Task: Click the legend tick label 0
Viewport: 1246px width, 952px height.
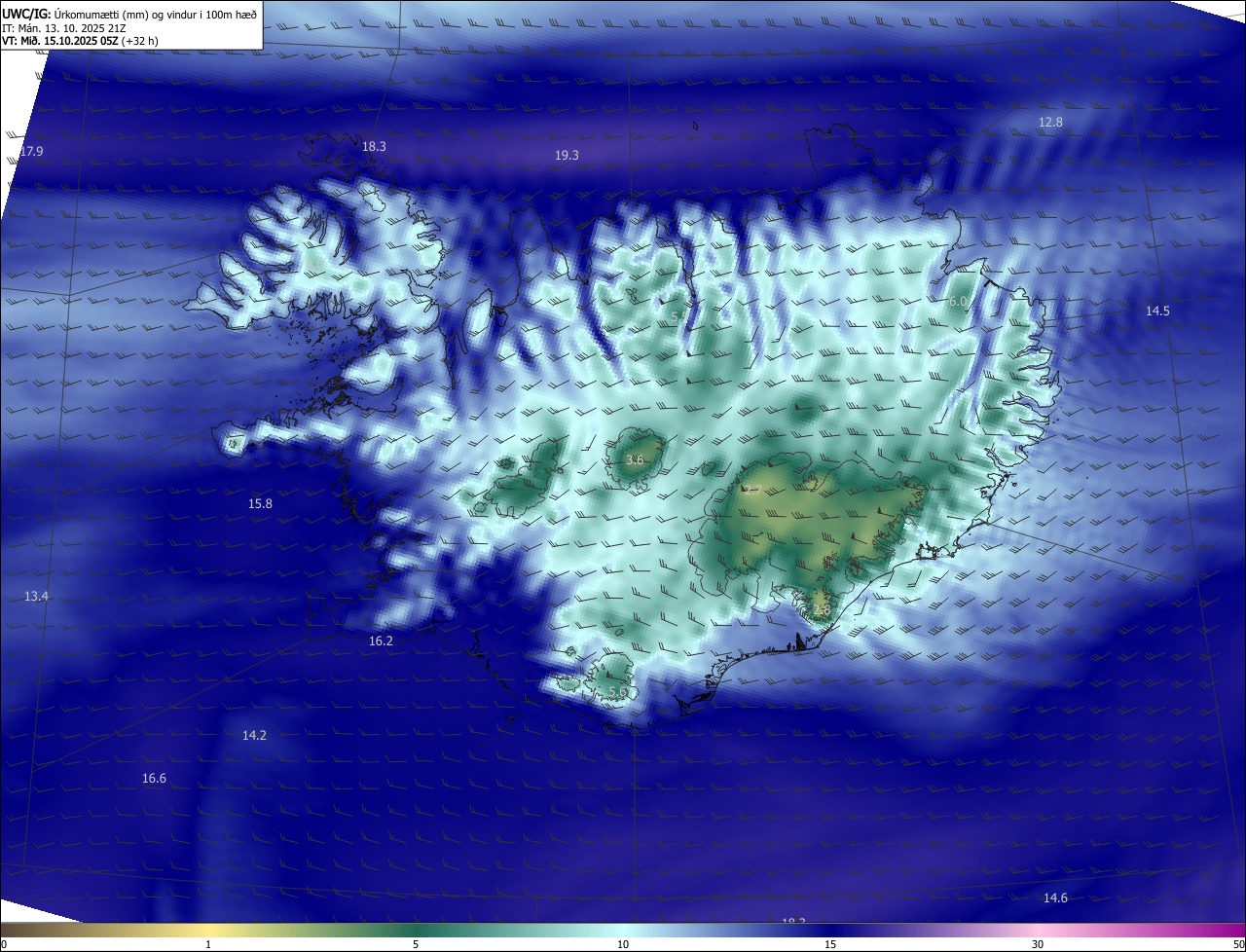Action: (x=4, y=945)
